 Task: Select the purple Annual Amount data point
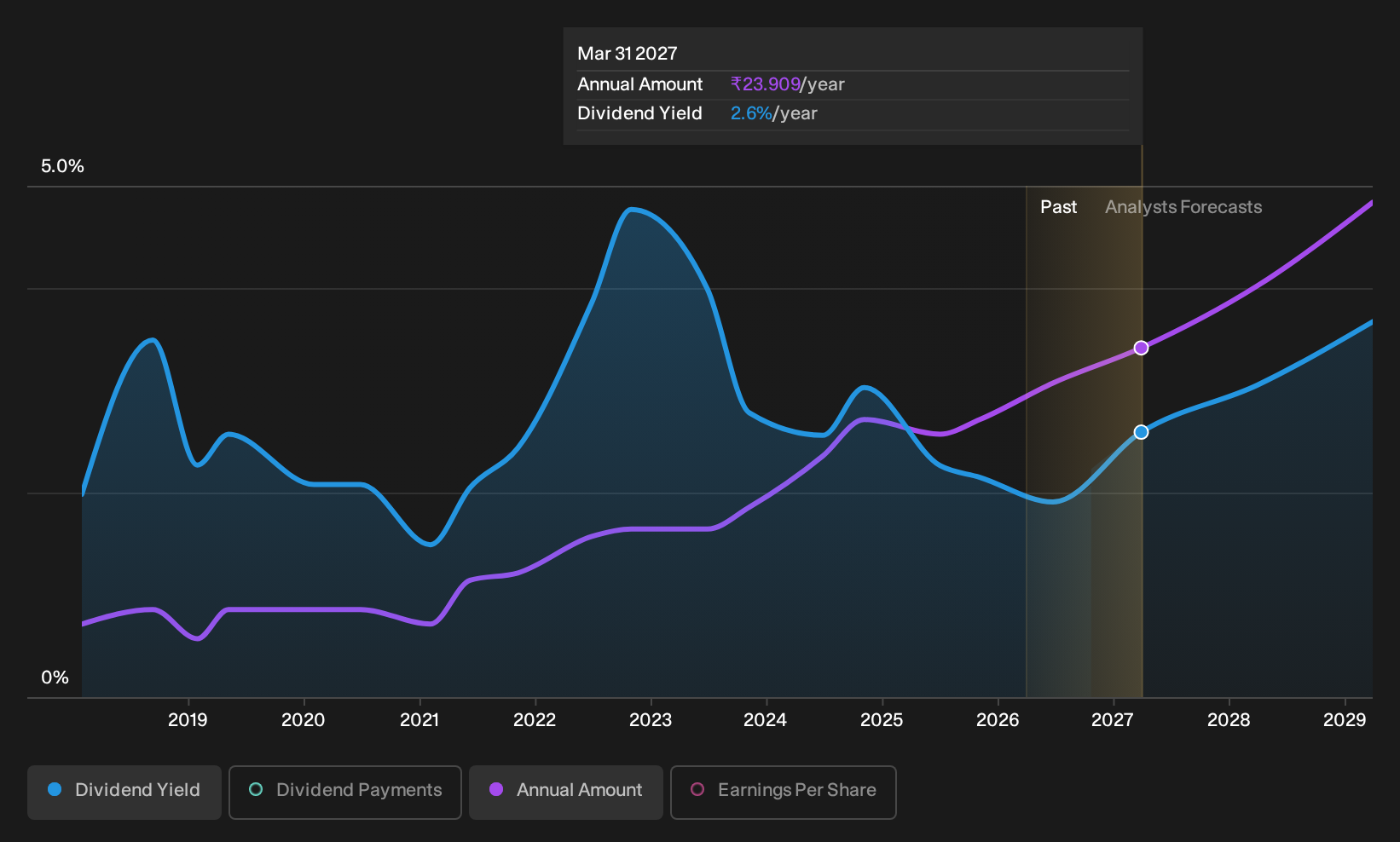point(1141,348)
